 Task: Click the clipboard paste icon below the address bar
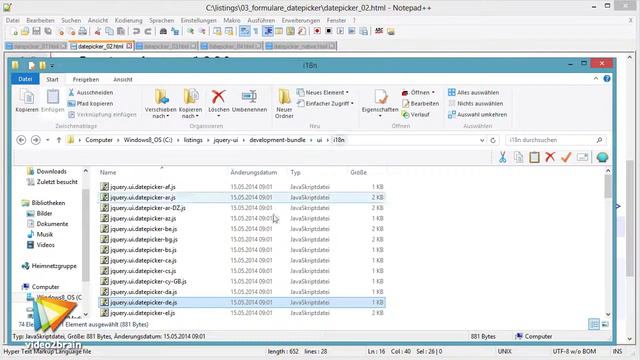(534, 157)
